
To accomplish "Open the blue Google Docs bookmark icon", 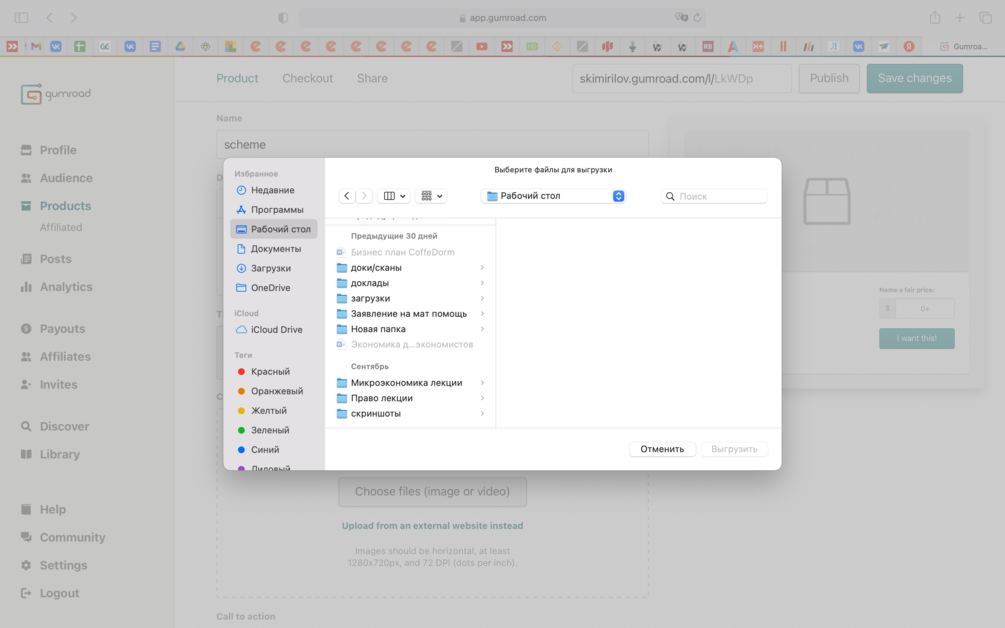I will (155, 46).
